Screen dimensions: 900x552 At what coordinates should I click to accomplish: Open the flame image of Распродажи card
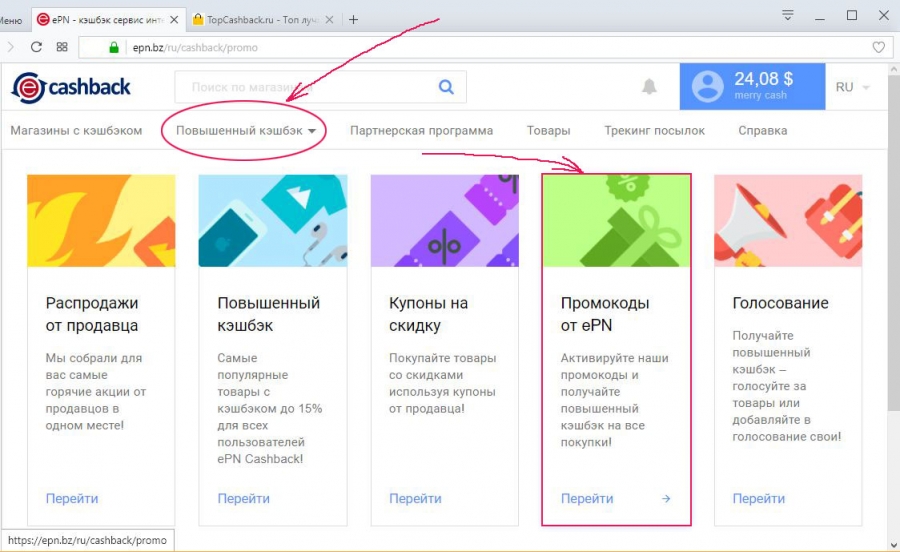101,220
